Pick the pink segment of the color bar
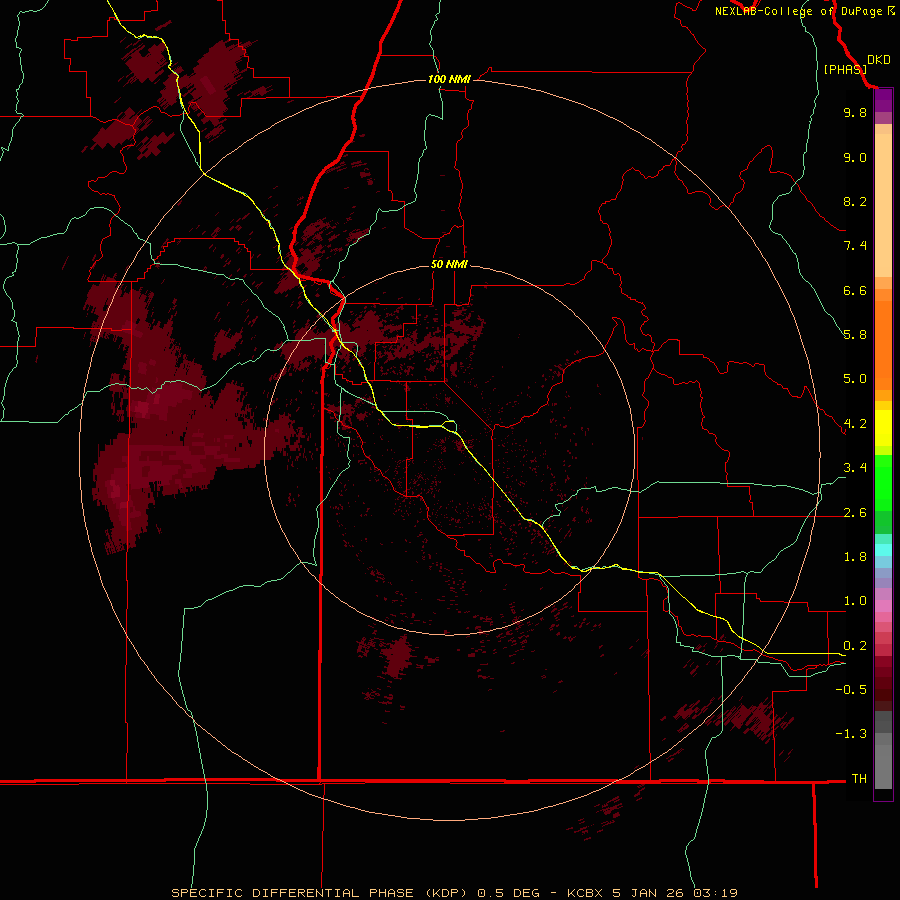Image resolution: width=900 pixels, height=900 pixels. pos(883,606)
